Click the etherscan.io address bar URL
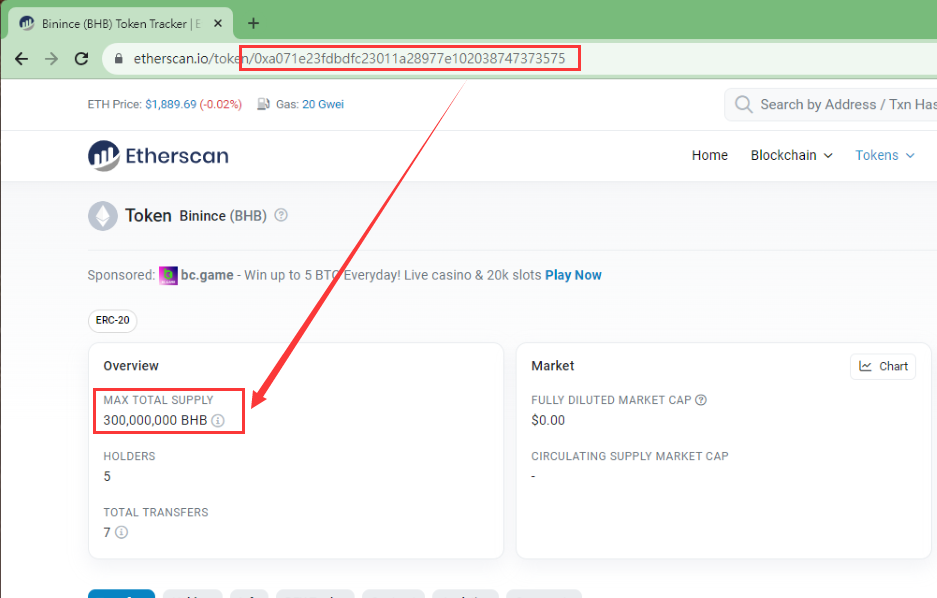This screenshot has height=598, width=937. (349, 59)
